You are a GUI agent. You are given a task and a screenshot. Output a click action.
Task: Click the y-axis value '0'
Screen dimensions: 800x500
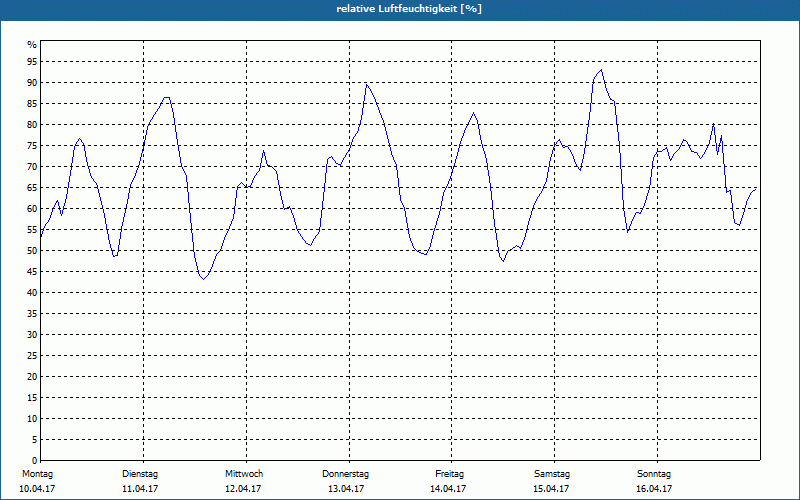pos(34,461)
